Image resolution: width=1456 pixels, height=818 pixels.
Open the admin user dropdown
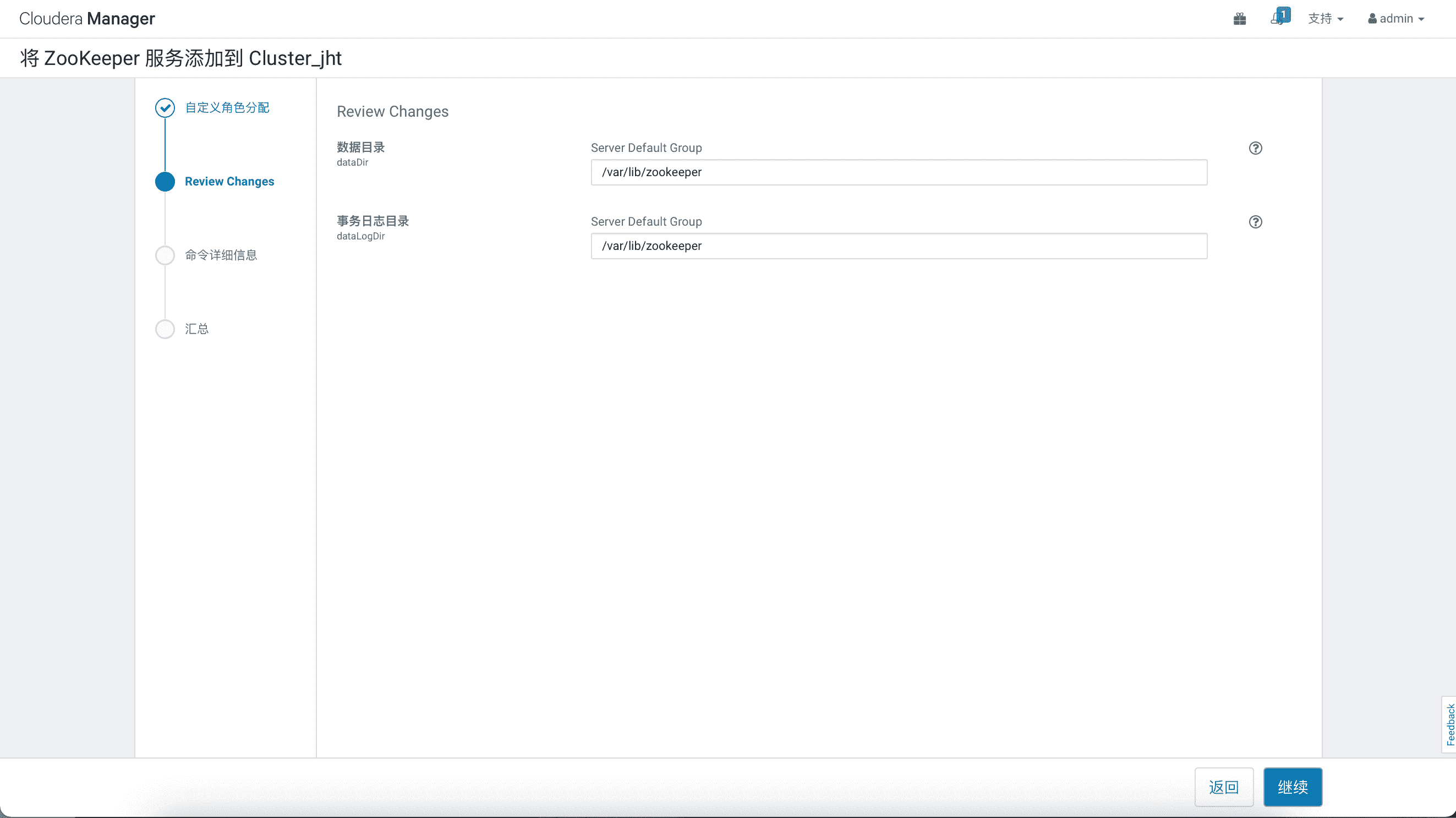tap(1395, 19)
